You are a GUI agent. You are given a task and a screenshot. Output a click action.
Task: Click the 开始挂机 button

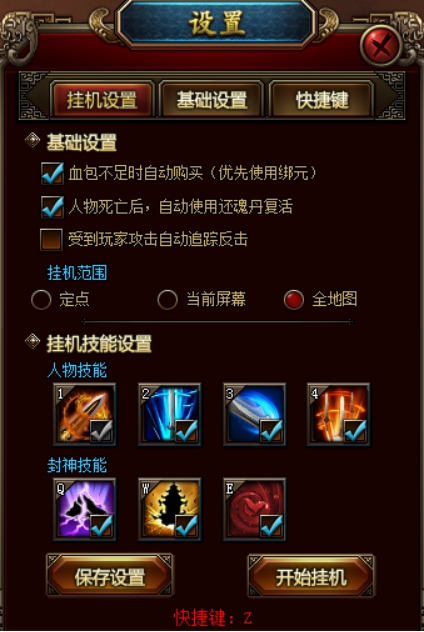[311, 576]
